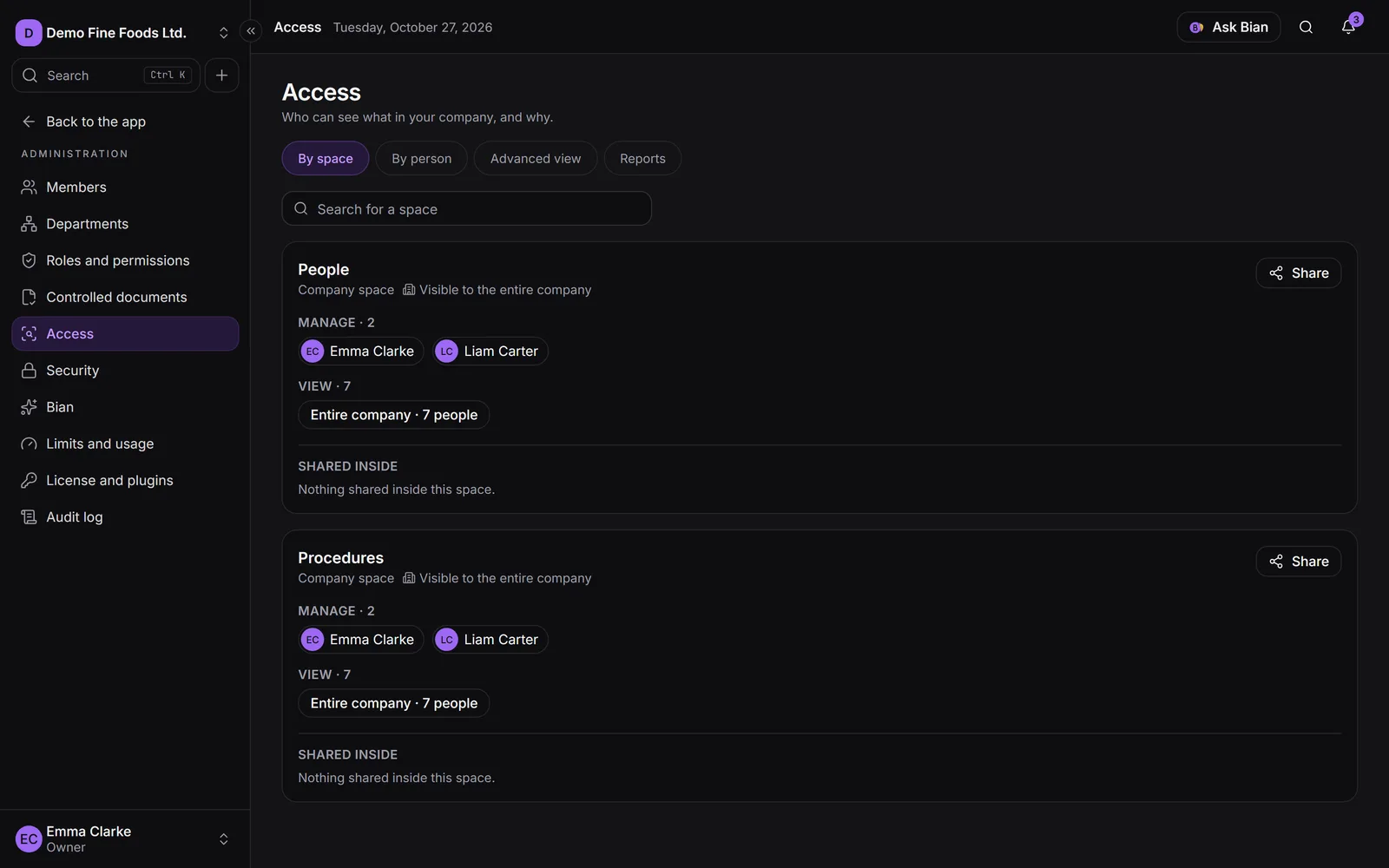Open Controlled documents
This screenshot has height=868, width=1389.
coord(125,297)
